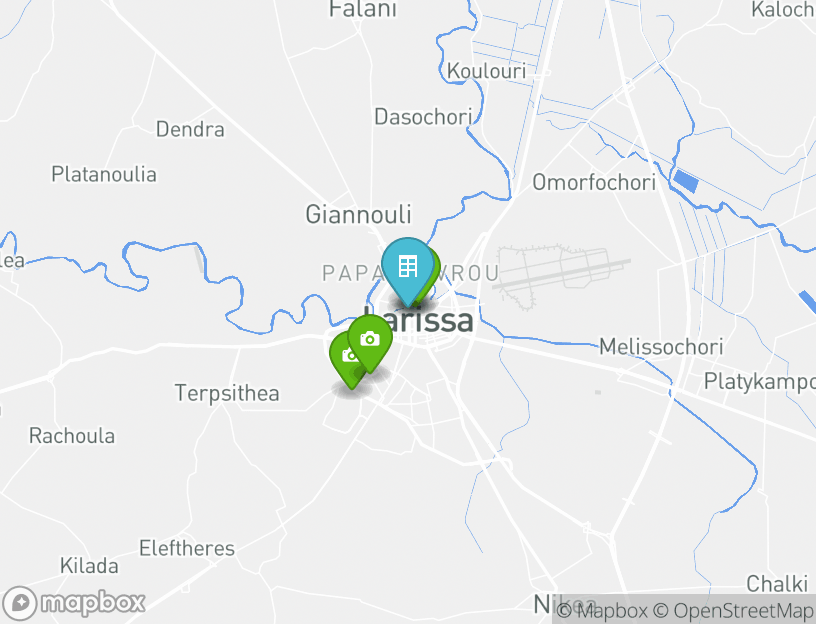Click the Omorfochori village label

(594, 183)
